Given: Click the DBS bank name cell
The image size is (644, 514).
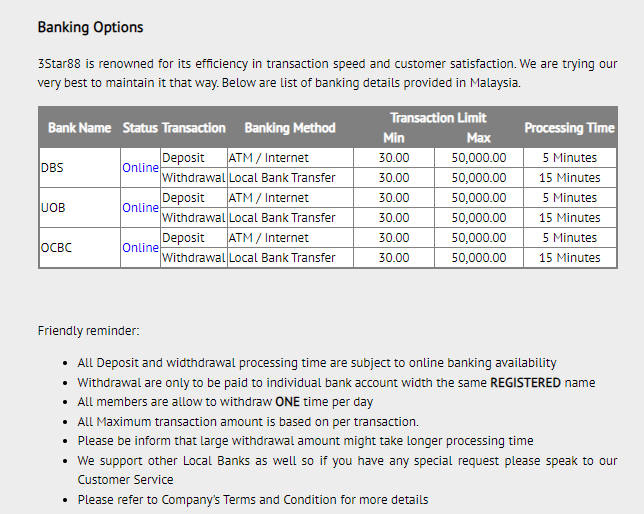Looking at the screenshot, I should [52, 168].
